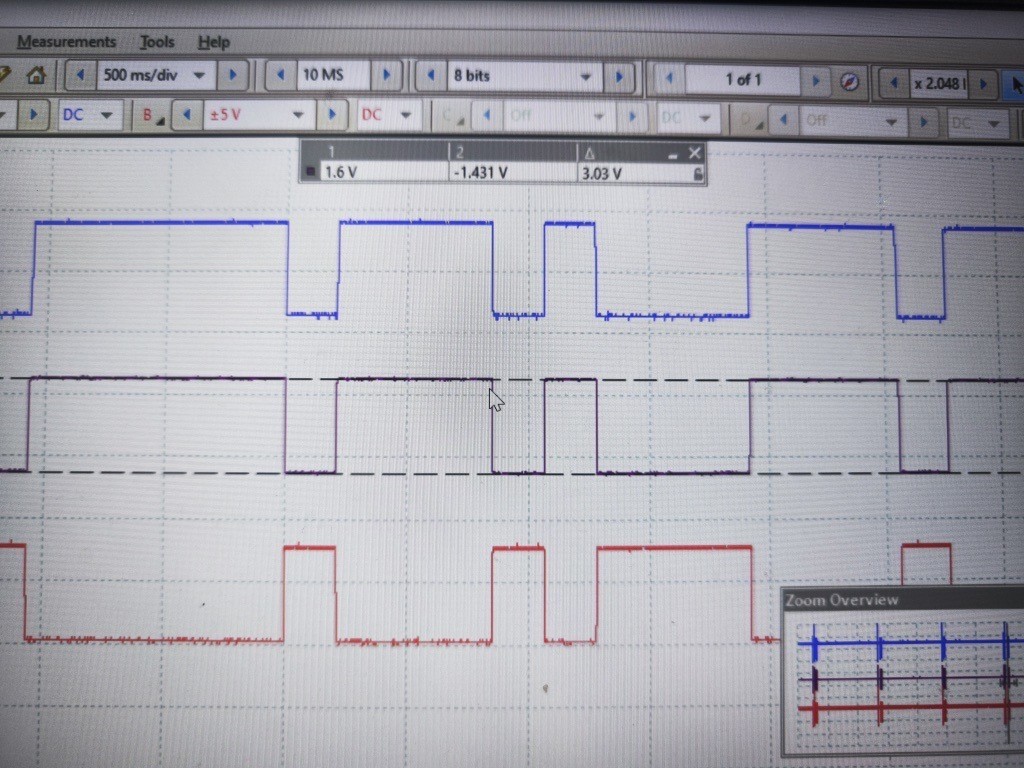Decrease sample count left of 10 MS
The width and height of the screenshot is (1024, 768).
(x=281, y=75)
